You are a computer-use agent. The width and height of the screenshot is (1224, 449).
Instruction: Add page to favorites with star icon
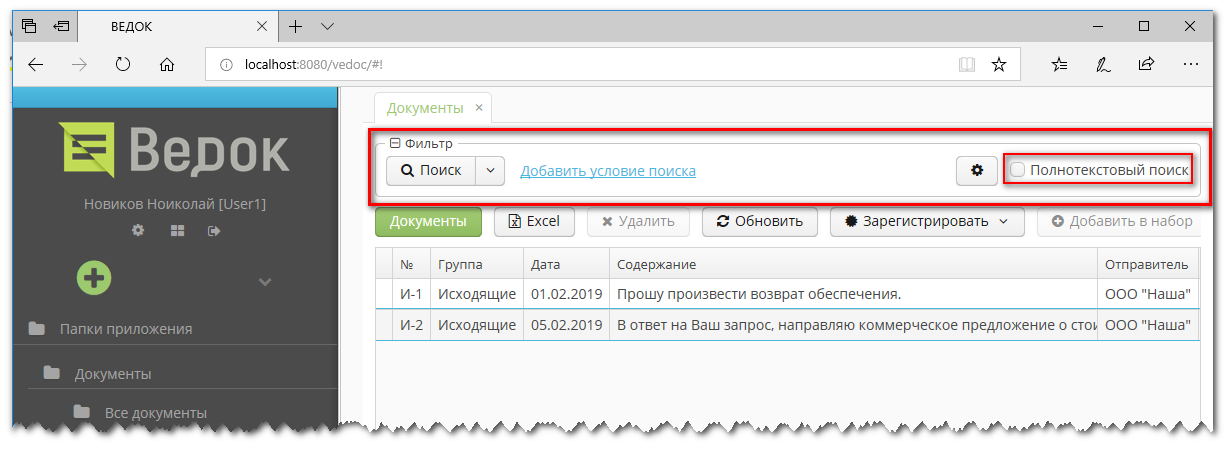tap(998, 65)
